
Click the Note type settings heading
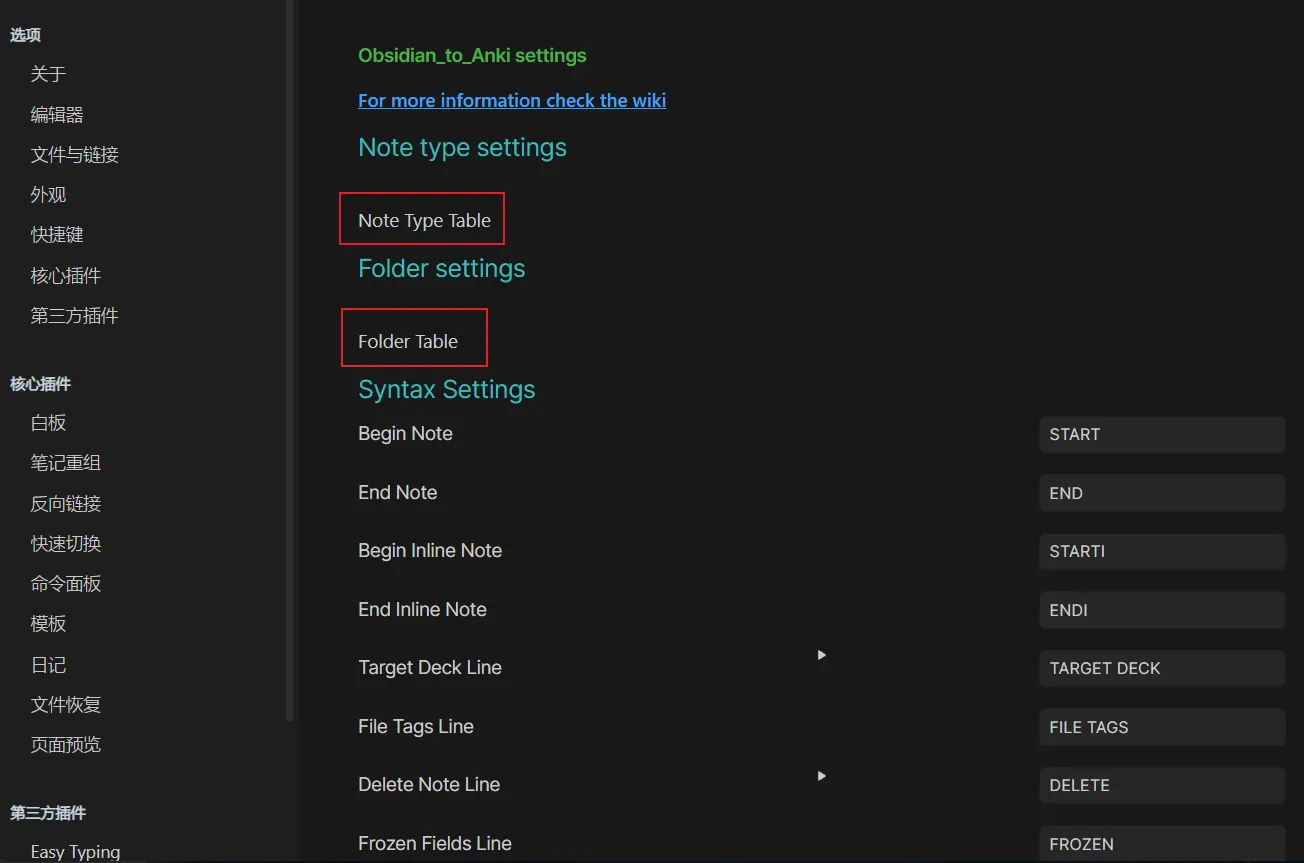[462, 147]
